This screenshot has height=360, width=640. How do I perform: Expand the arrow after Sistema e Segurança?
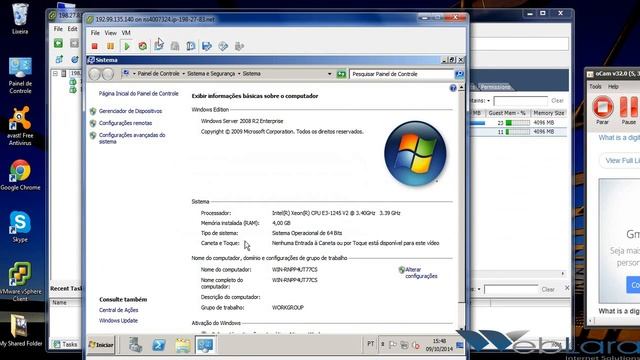point(239,74)
